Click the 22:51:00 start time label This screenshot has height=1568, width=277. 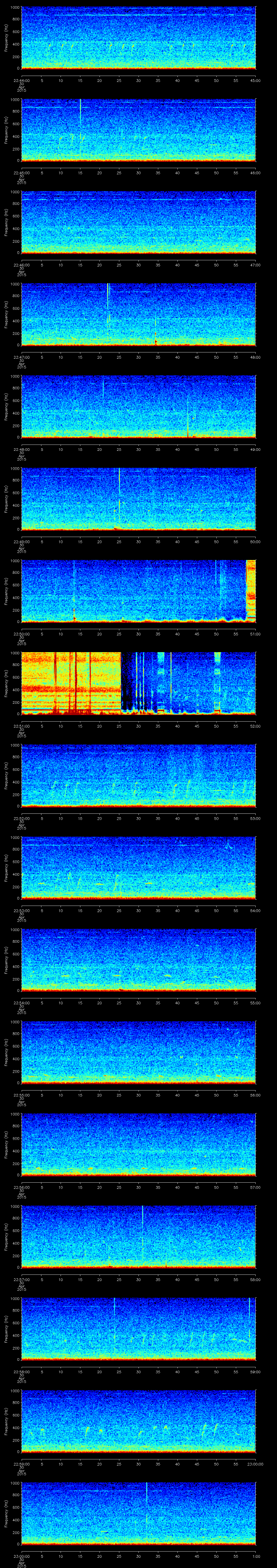pos(21,726)
